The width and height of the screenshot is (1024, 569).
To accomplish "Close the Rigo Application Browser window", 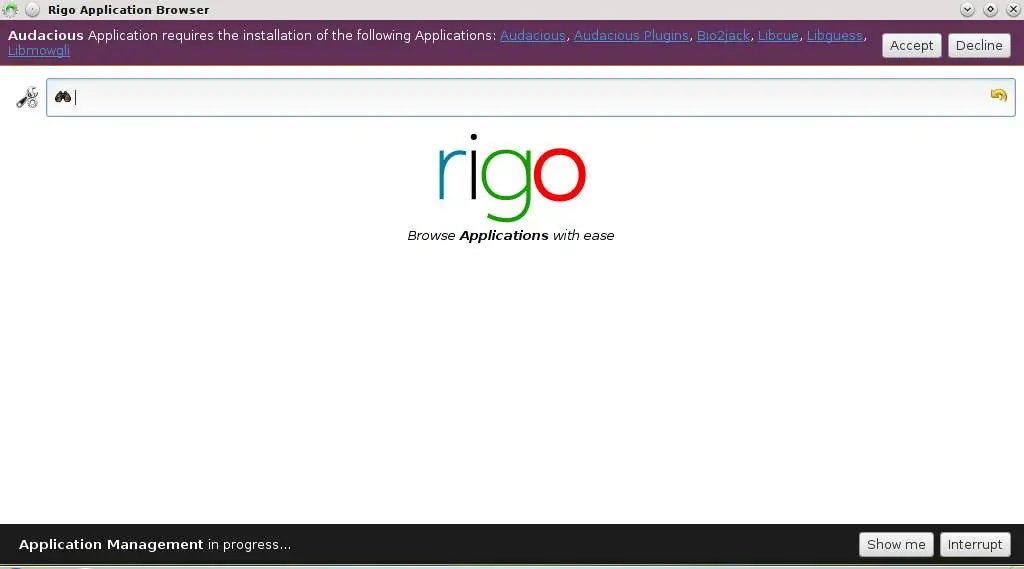I will tap(1013, 10).
